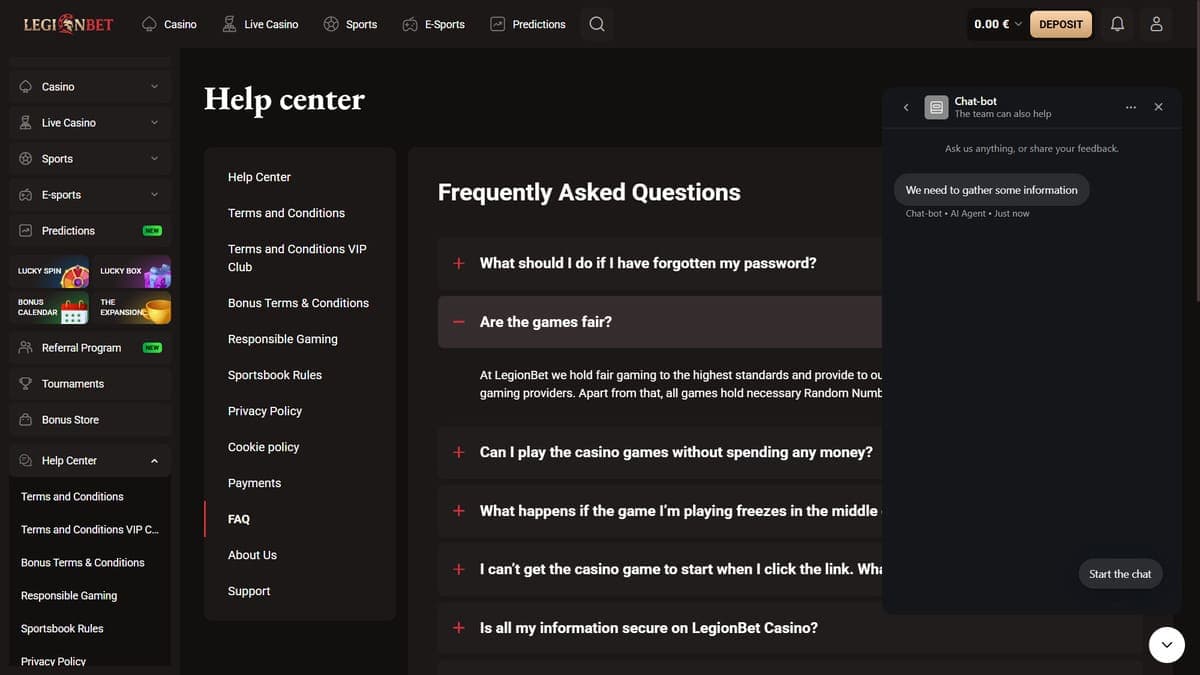This screenshot has width=1200, height=675.
Task: Click the sidebar Predictions icon
Action: click(x=26, y=231)
